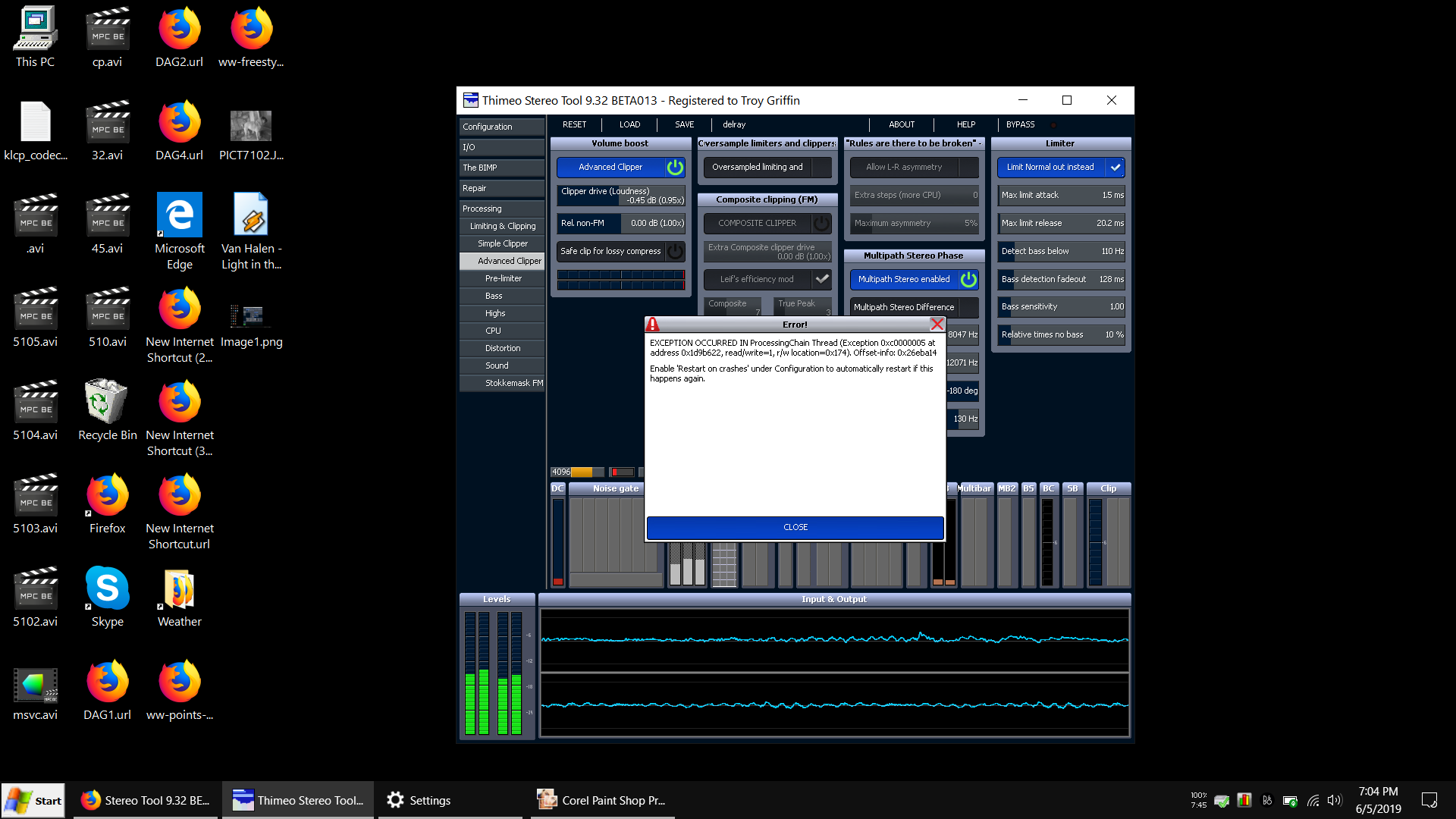The width and height of the screenshot is (1456, 819).
Task: Adjust Clipper drive (Loudness) slider
Action: pos(621,196)
